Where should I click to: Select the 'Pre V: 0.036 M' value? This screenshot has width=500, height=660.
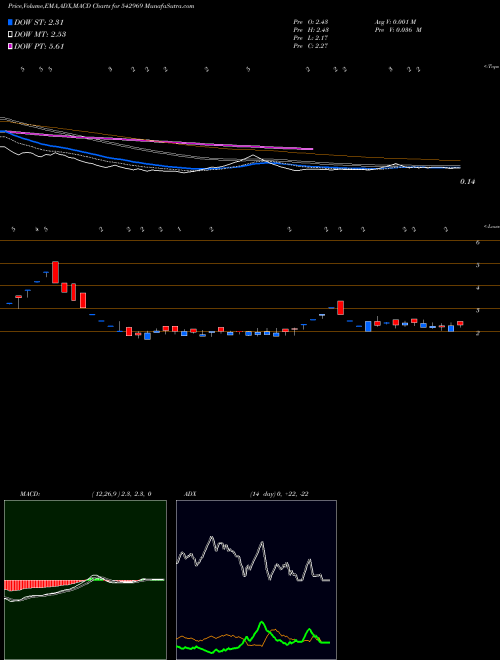[x=397, y=30]
